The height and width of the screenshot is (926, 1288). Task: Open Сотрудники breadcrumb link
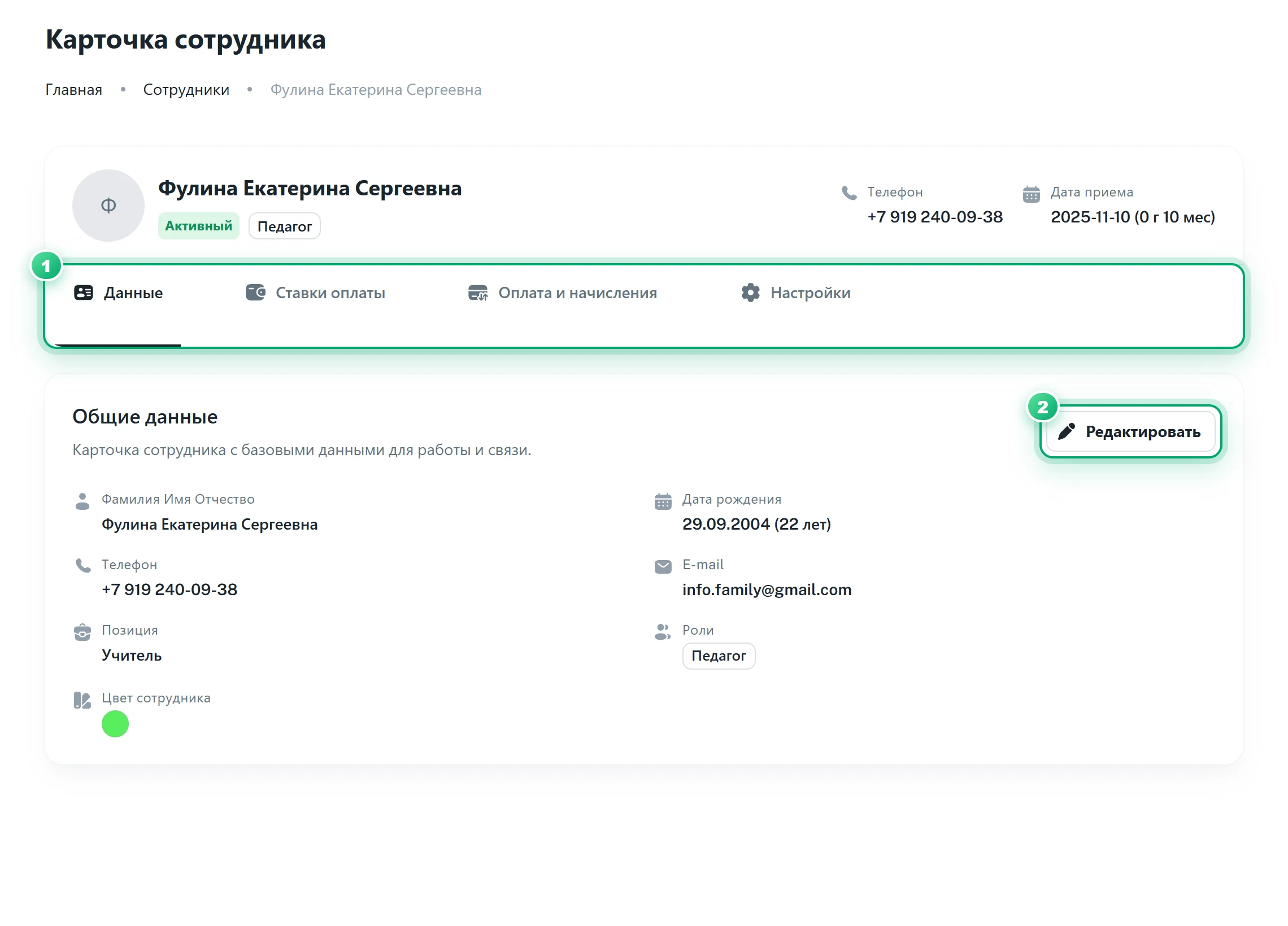(x=186, y=90)
